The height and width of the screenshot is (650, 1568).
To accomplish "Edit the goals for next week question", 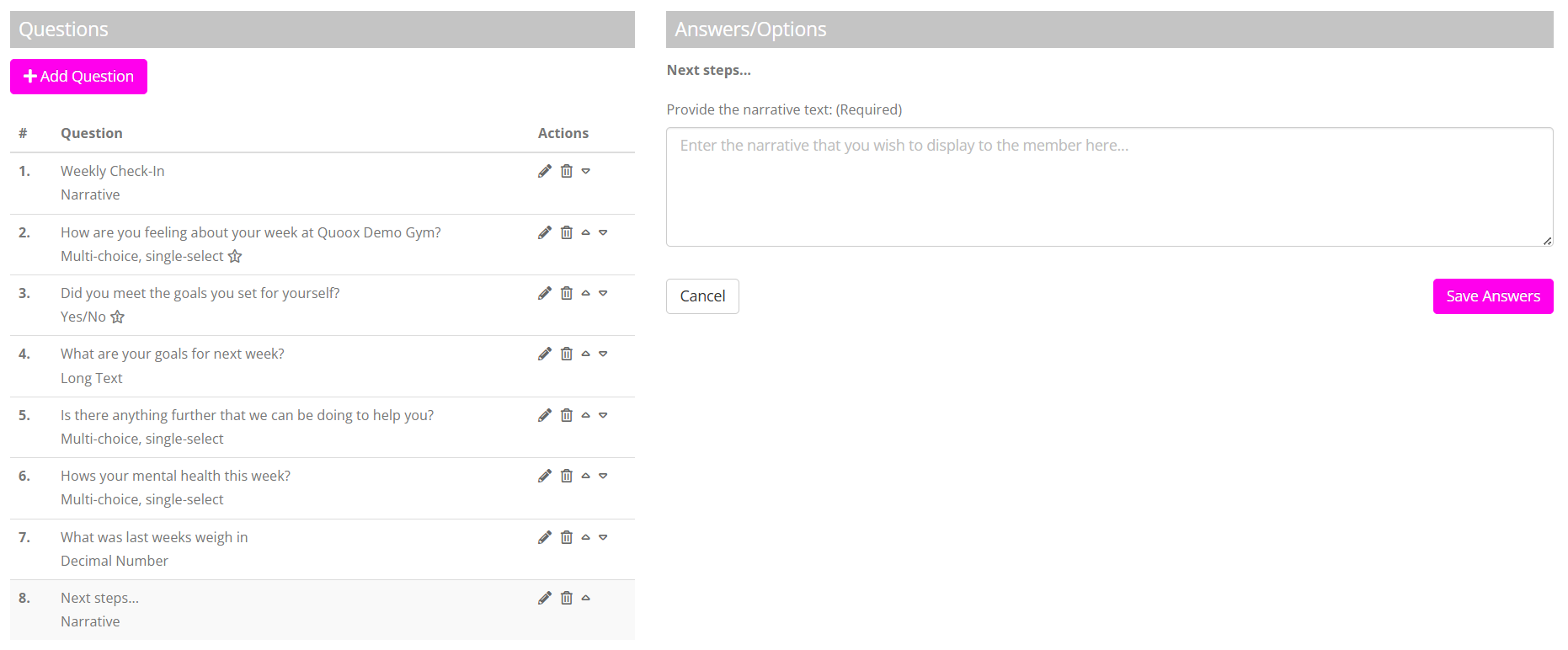I will coord(545,354).
